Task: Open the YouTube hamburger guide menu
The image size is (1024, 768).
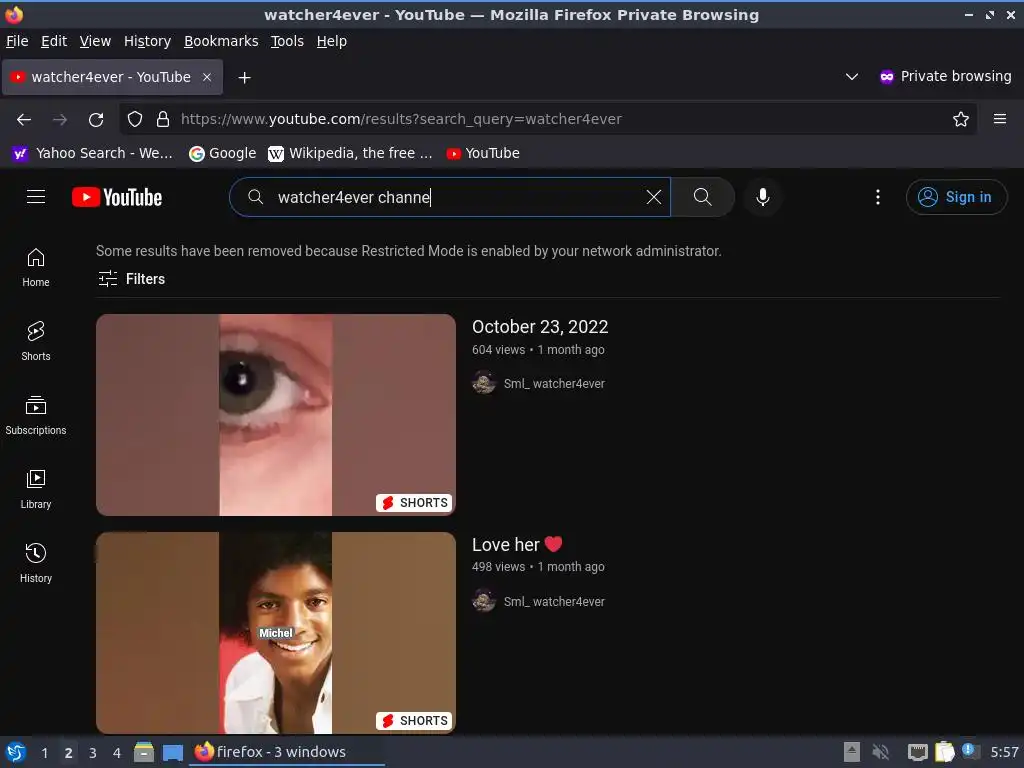Action: [x=36, y=197]
